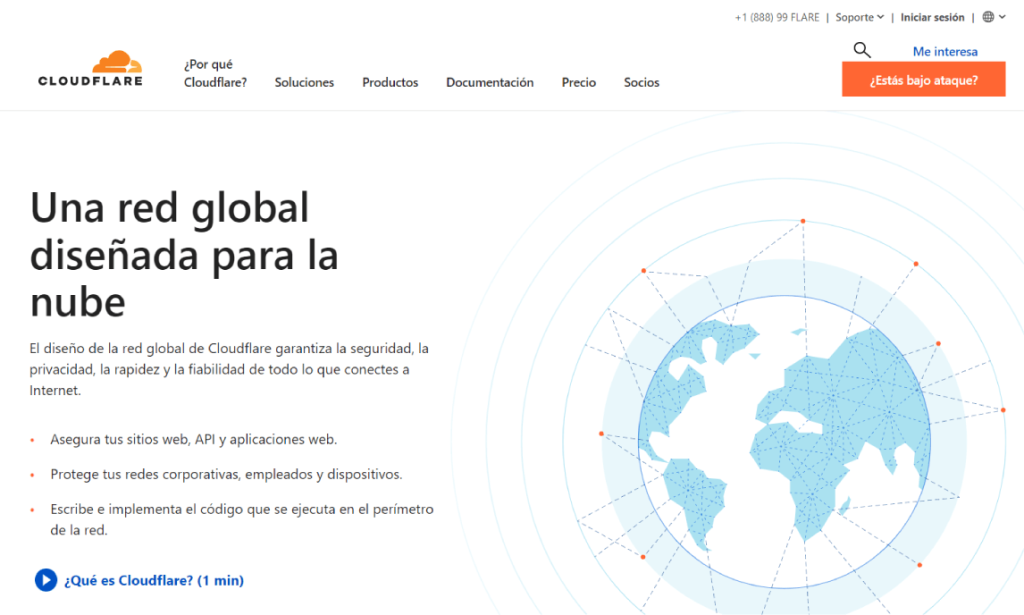The image size is (1024, 615).
Task: Click the Me interesa link
Action: pyautogui.click(x=945, y=52)
